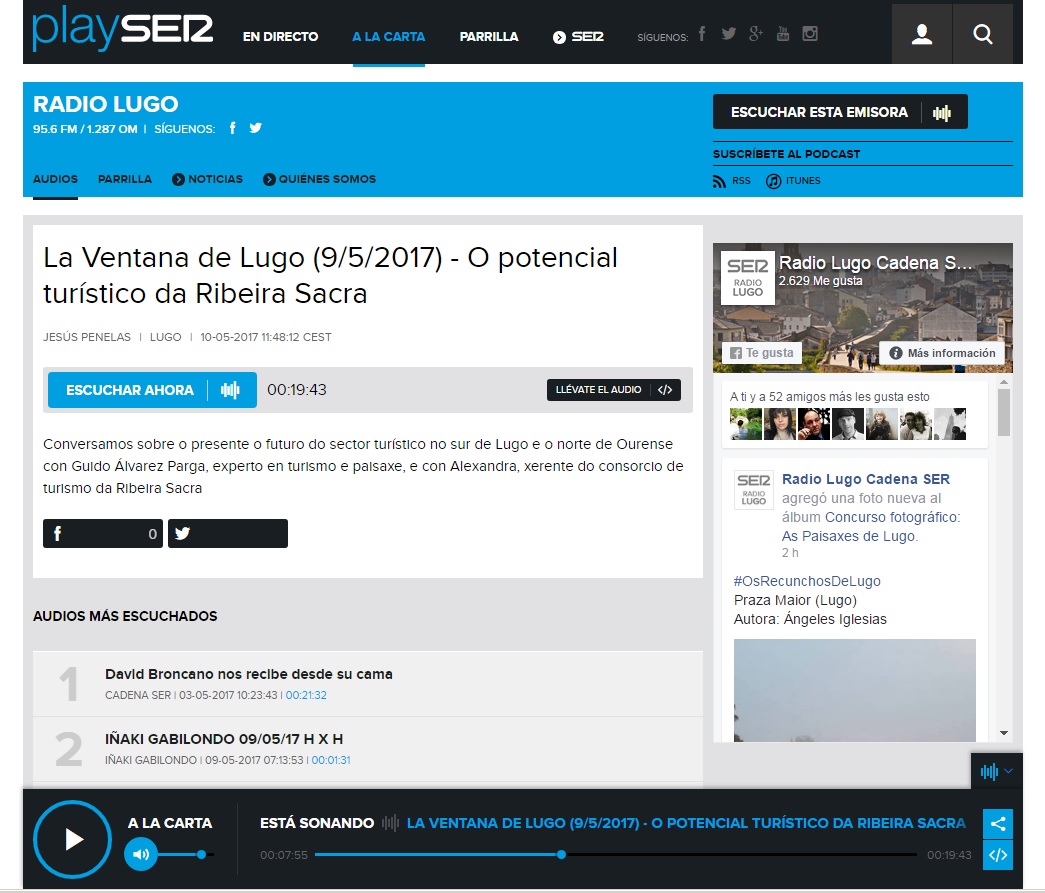Viewport: 1045px width, 893px height.
Task: Collapse the player using the waveform chevron
Action: (x=996, y=771)
